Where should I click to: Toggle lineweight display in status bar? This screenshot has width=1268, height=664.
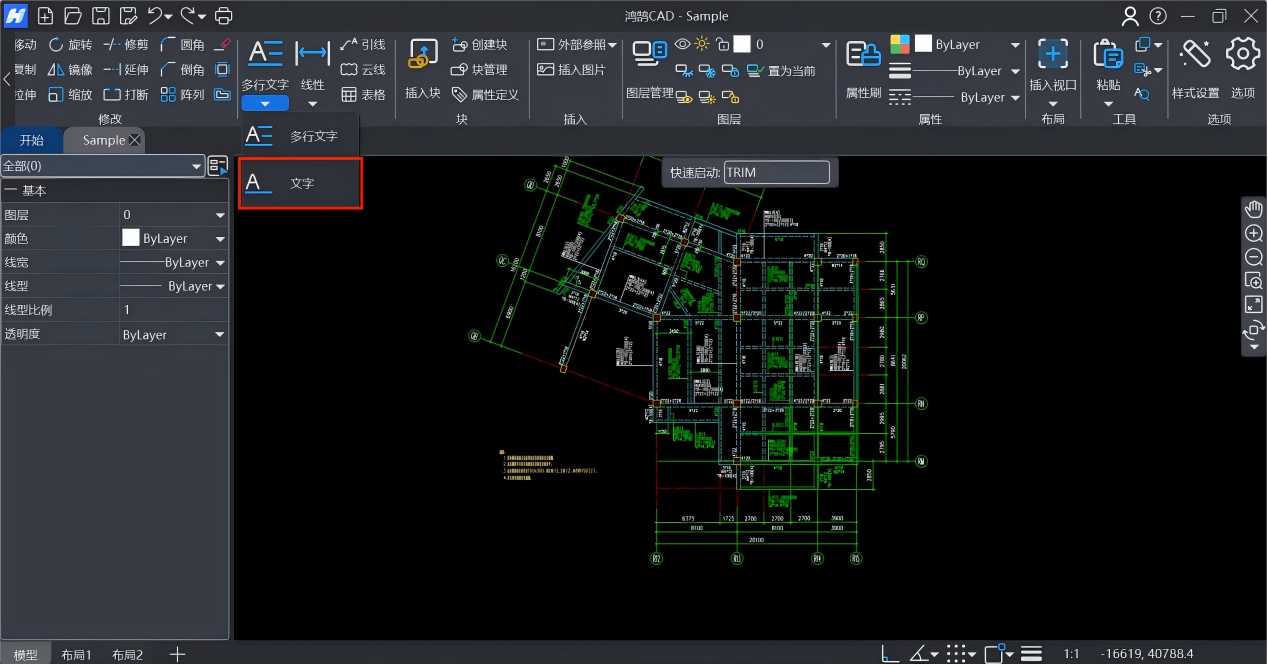(1031, 654)
